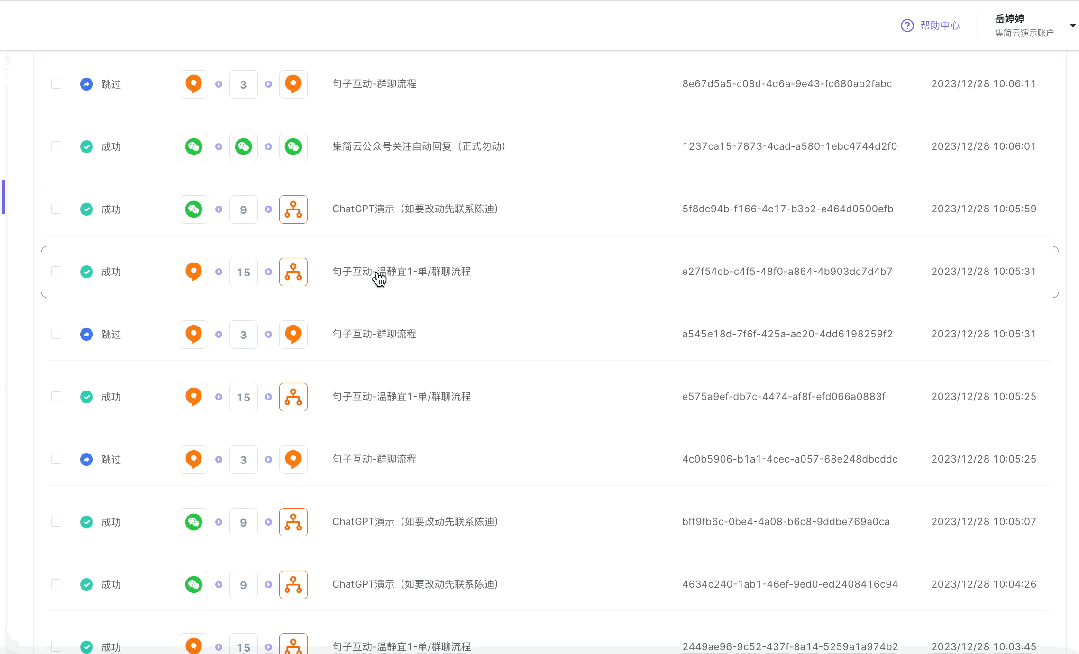The width and height of the screenshot is (1079, 654).
Task: Click WeChat icon of the bf19fb5c row
Action: tap(193, 522)
